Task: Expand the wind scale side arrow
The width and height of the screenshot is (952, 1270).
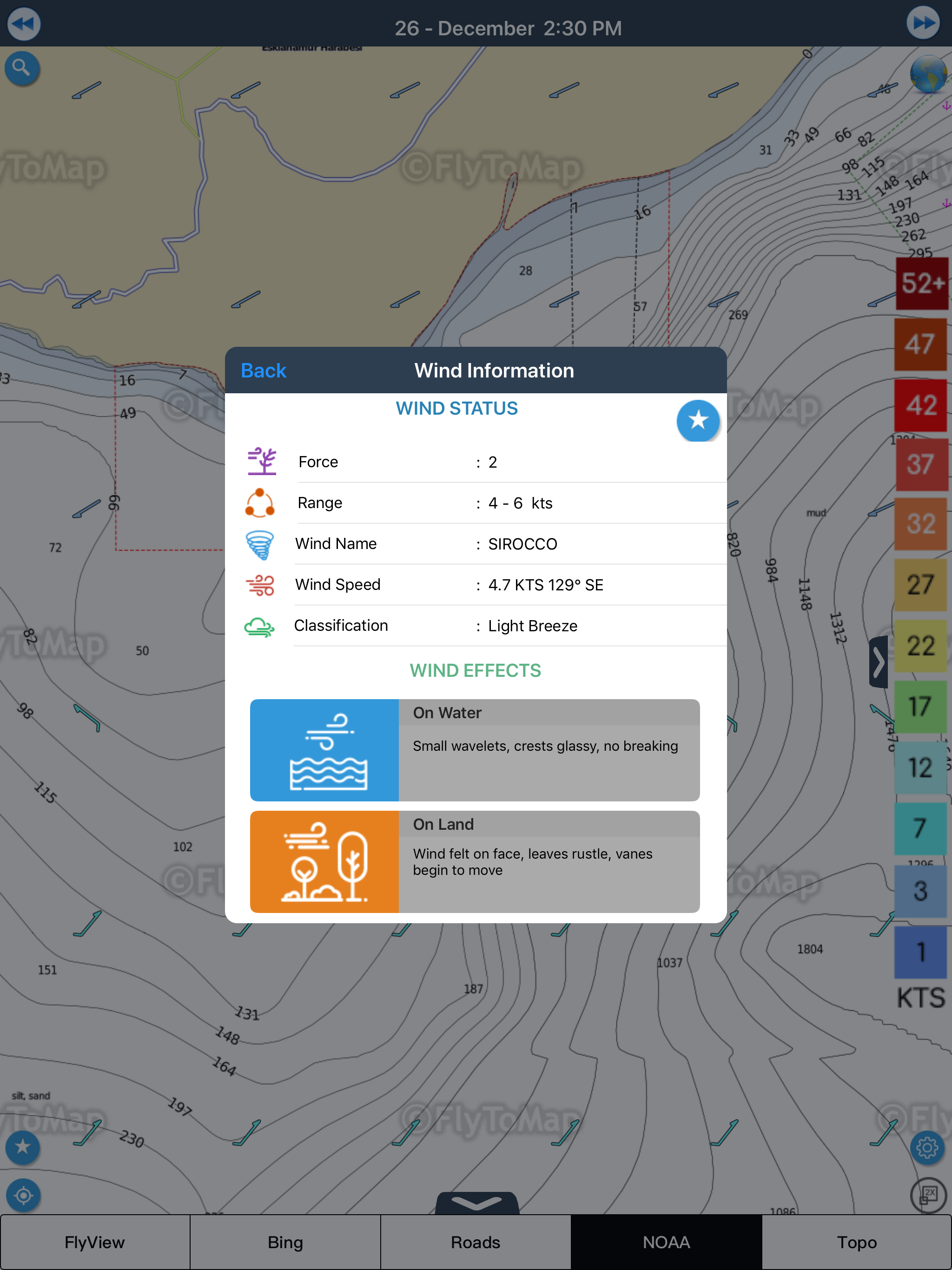Action: point(879,662)
